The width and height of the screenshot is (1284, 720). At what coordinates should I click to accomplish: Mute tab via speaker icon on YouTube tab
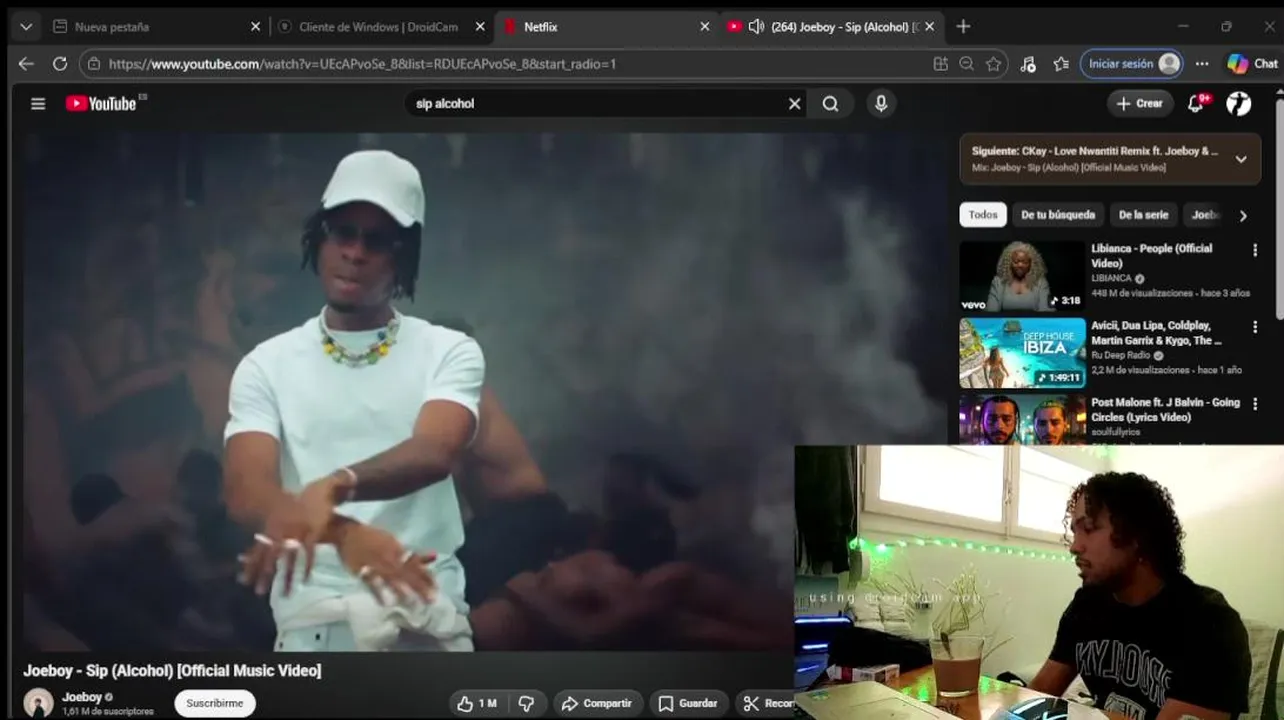[756, 27]
